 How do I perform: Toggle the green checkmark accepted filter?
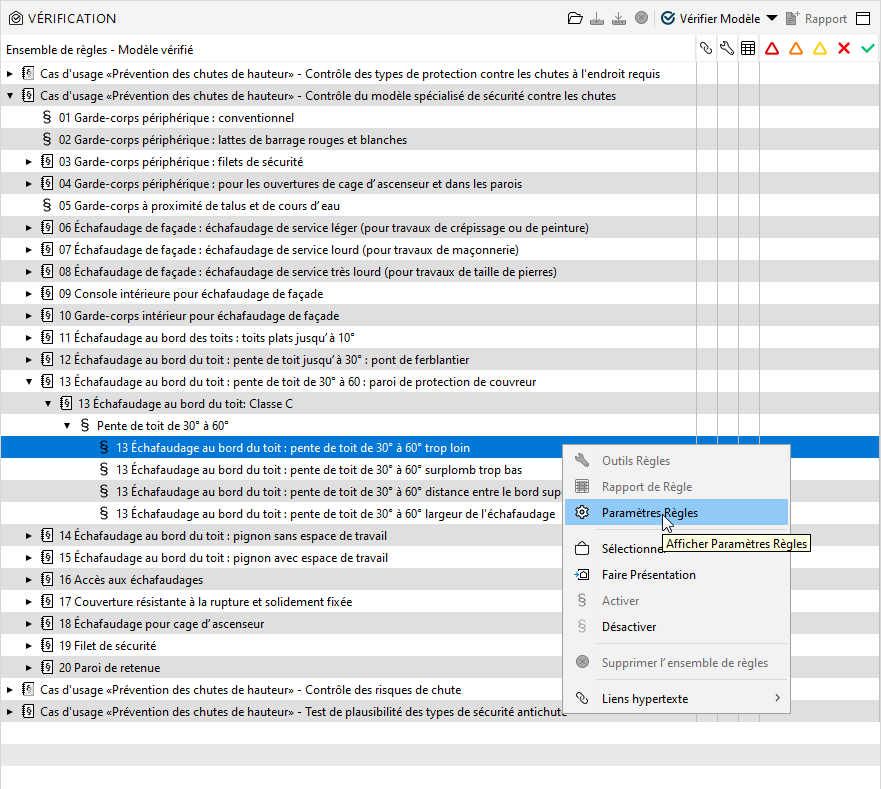[x=868, y=49]
